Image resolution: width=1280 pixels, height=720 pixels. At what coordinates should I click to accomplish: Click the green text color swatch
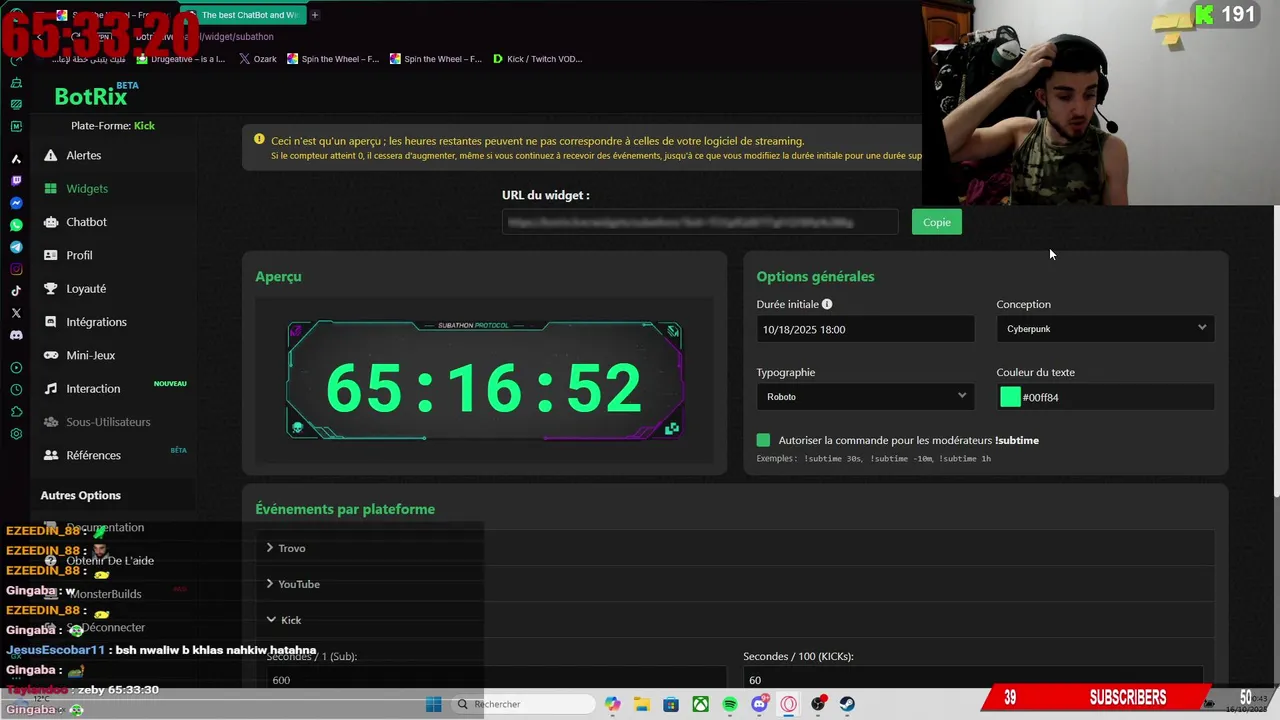click(1010, 397)
